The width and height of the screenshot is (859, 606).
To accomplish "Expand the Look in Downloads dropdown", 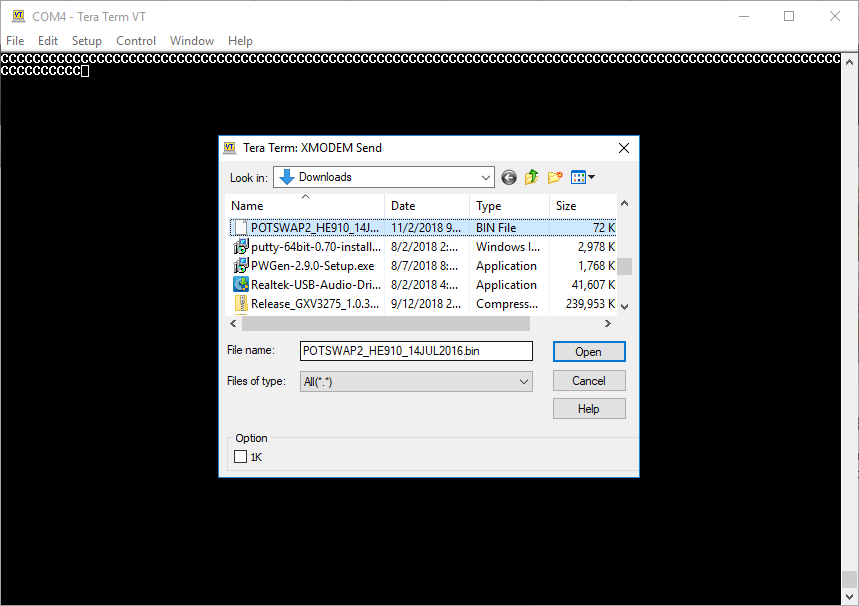I will tap(485, 178).
